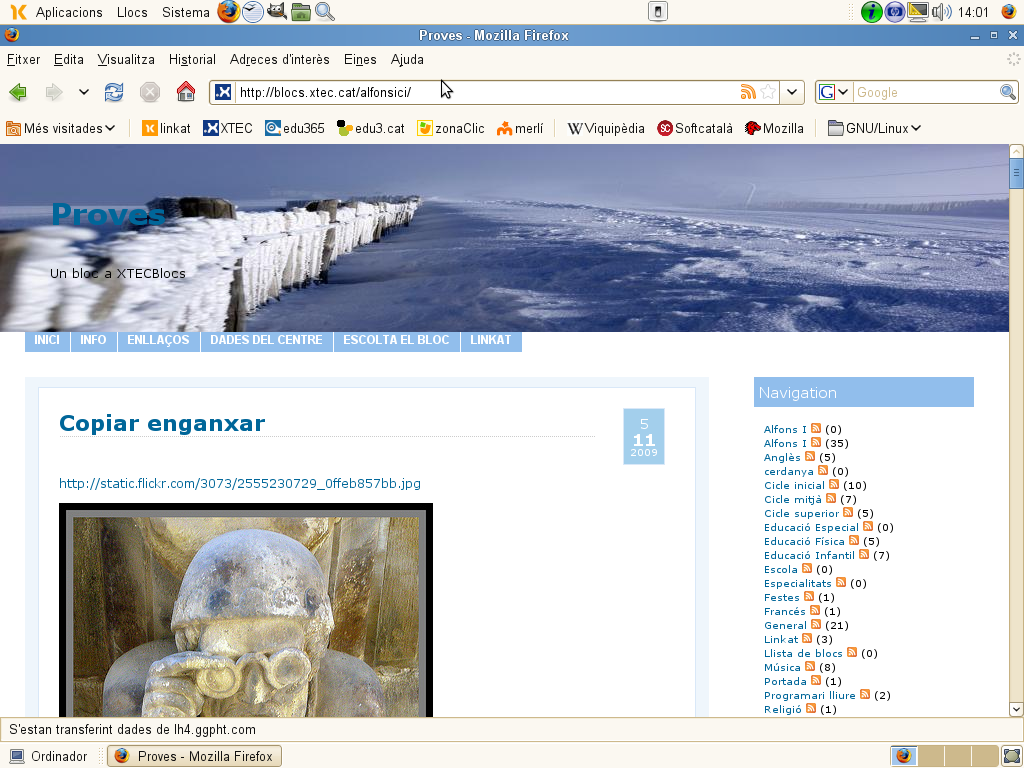The width and height of the screenshot is (1024, 768).
Task: Open the RSS feed for Educació Infantil
Action: (864, 554)
